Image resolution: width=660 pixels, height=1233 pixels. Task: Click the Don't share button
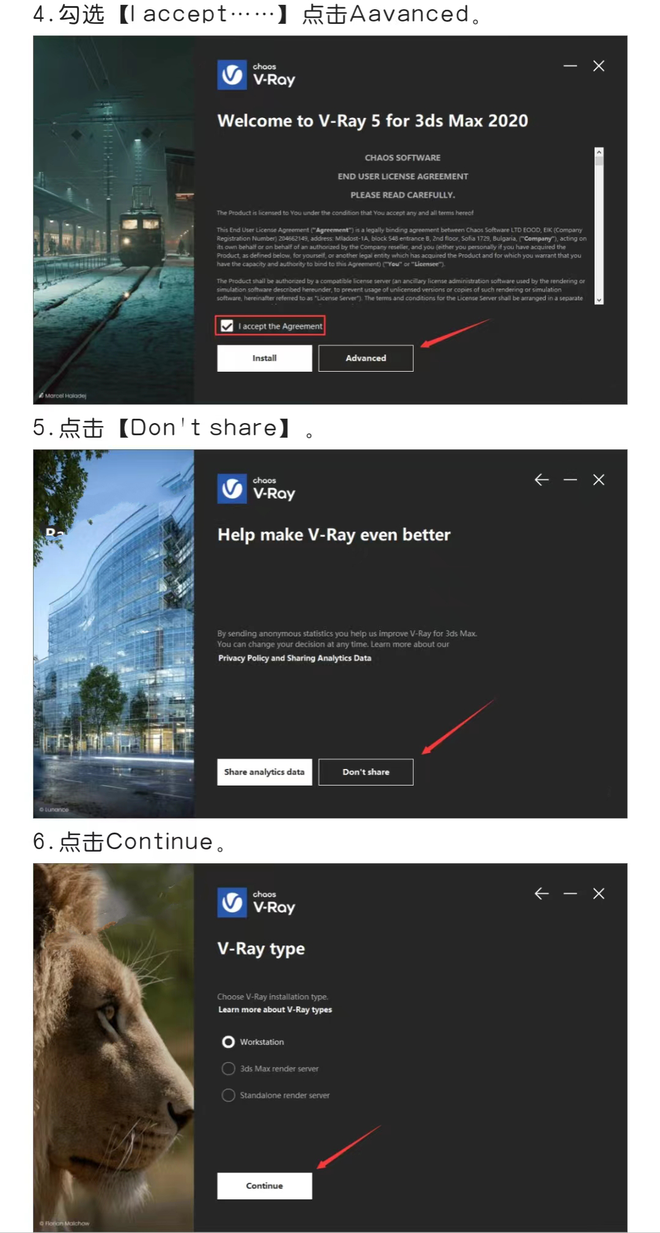[x=366, y=772]
